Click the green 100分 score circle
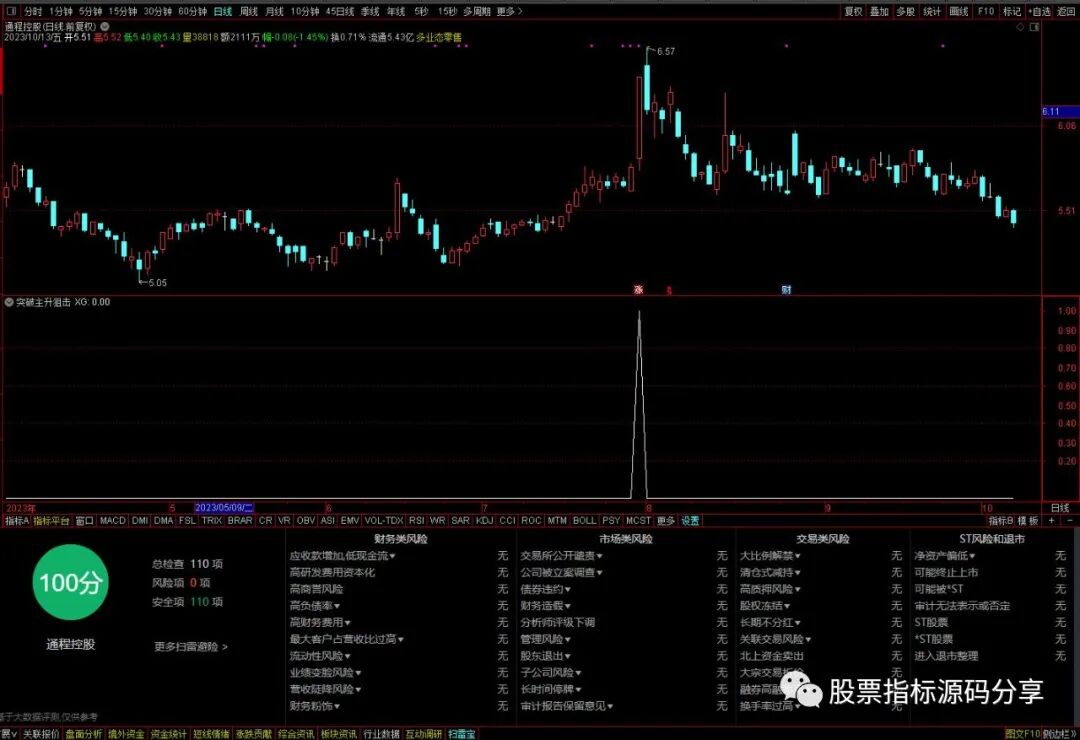Image resolution: width=1080 pixels, height=740 pixels. (70, 582)
